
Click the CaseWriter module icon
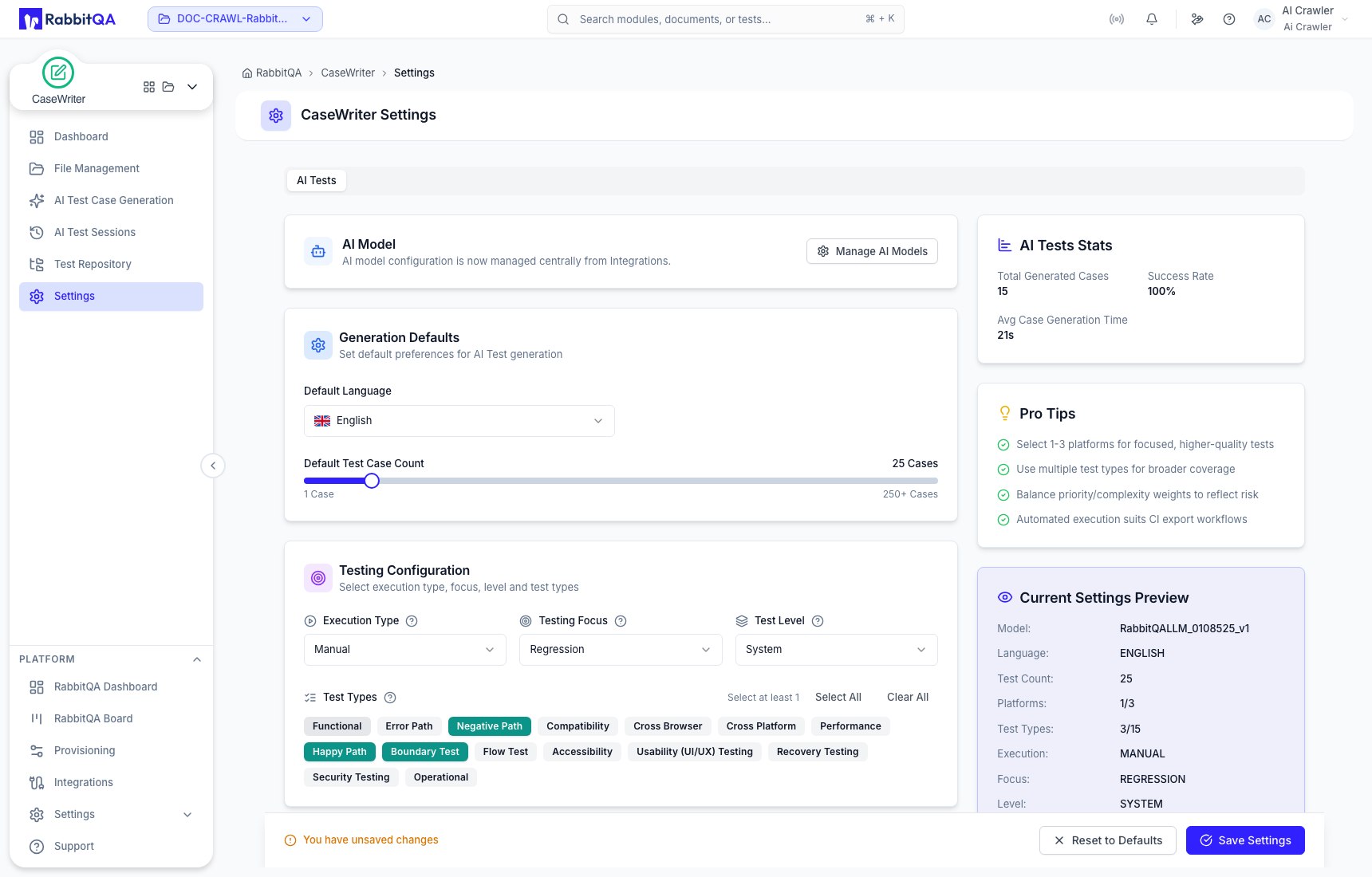(x=58, y=73)
